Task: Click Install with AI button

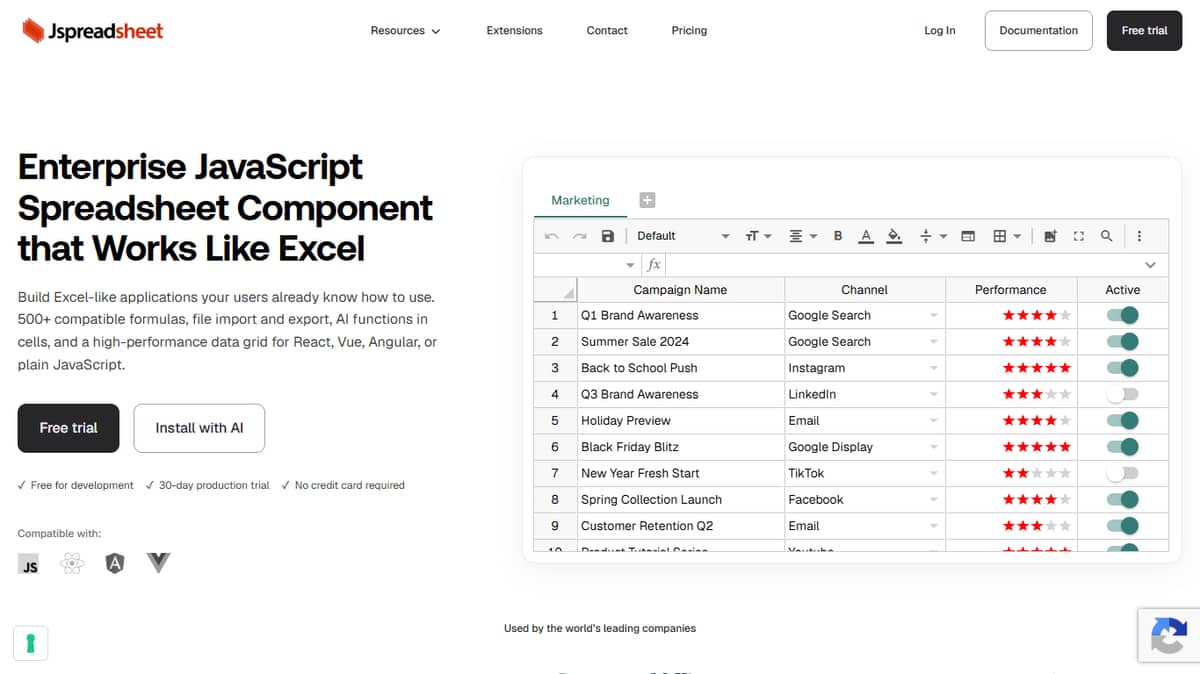Action: (x=199, y=428)
